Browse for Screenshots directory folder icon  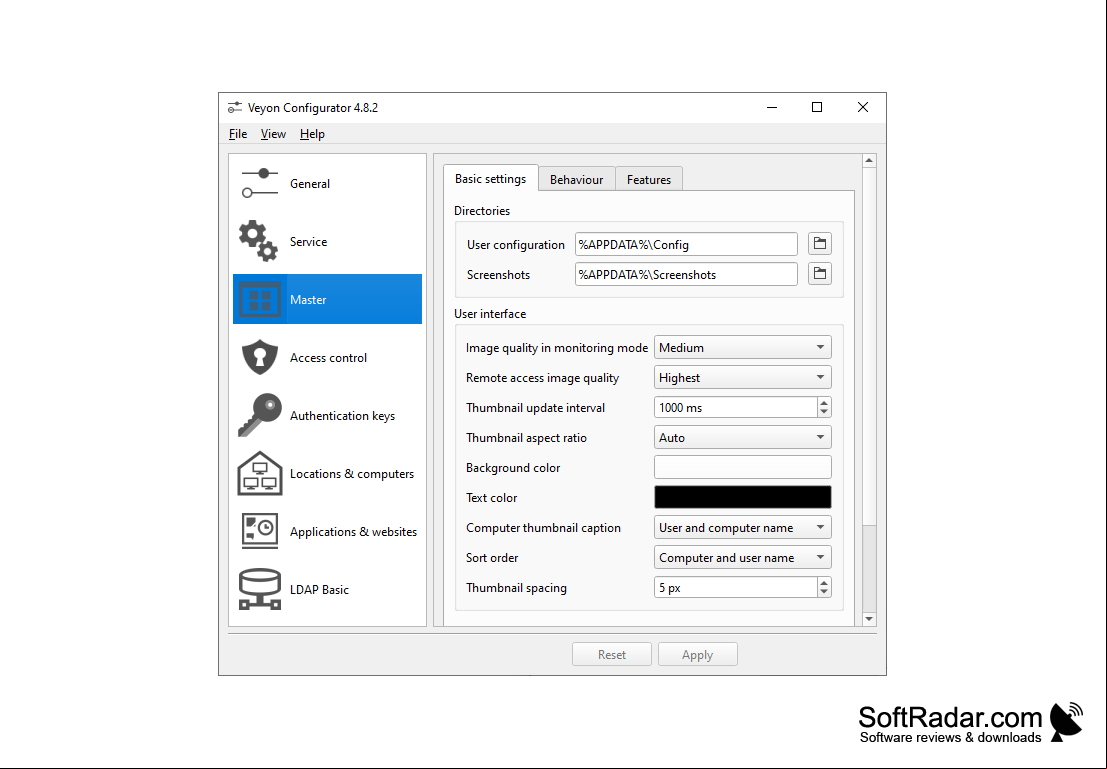[x=820, y=274]
